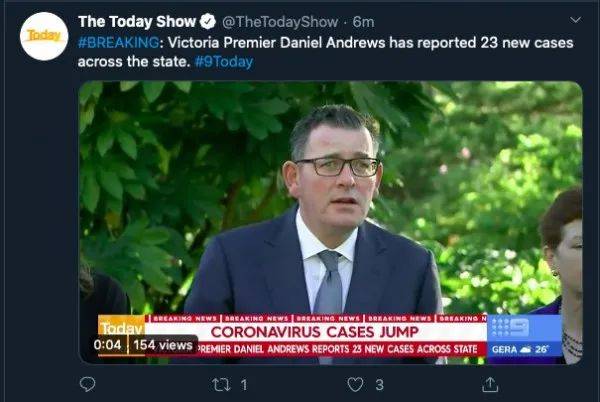Open the share tweet icon

(x=490, y=384)
